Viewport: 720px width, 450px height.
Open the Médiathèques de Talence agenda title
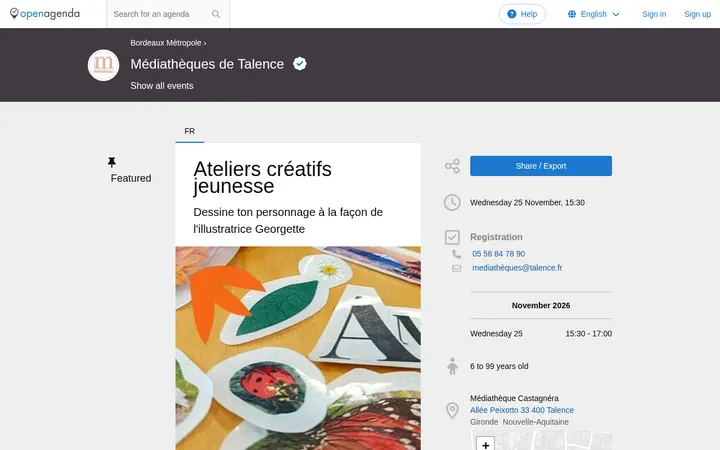pyautogui.click(x=207, y=64)
